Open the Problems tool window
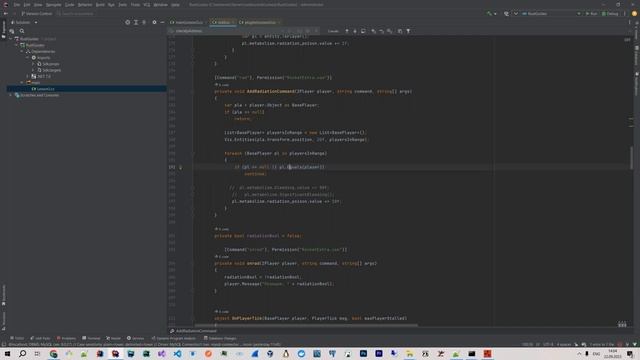This screenshot has width=640, height=360. point(67,338)
